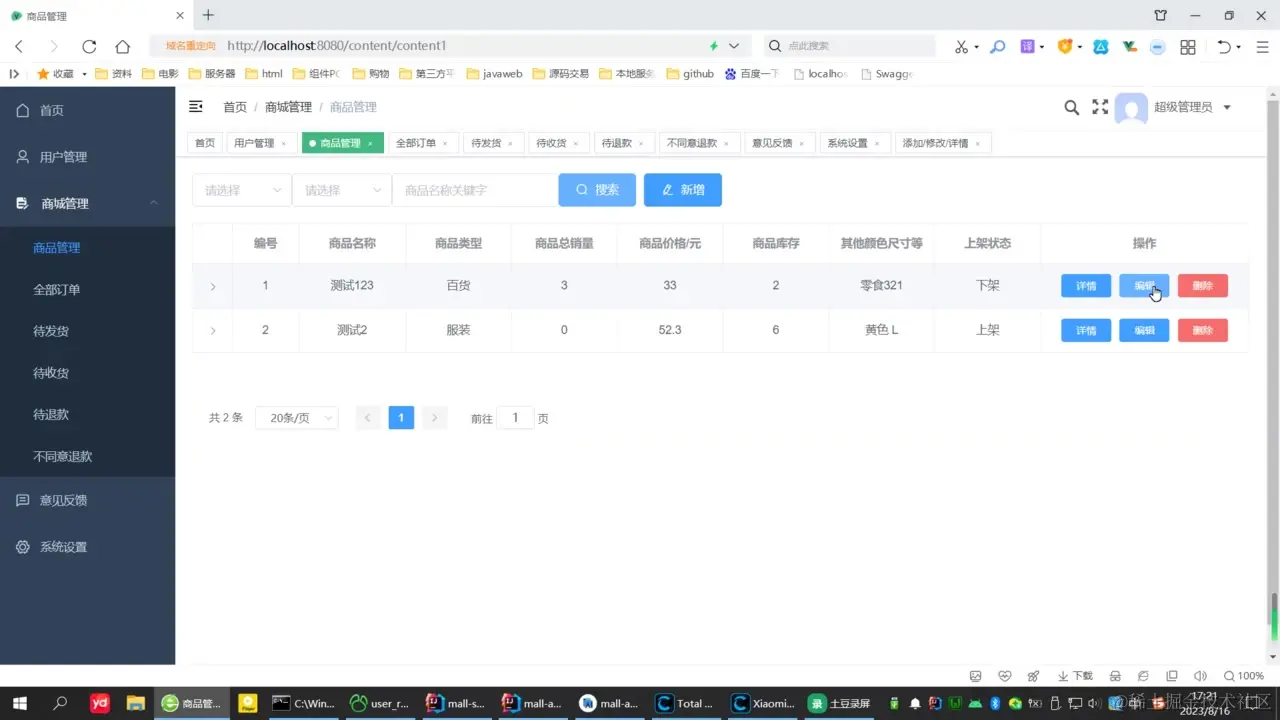Screen dimensions: 1280x720
Task: Toggle the sidebar collapse hamburger icon
Action: (196, 107)
